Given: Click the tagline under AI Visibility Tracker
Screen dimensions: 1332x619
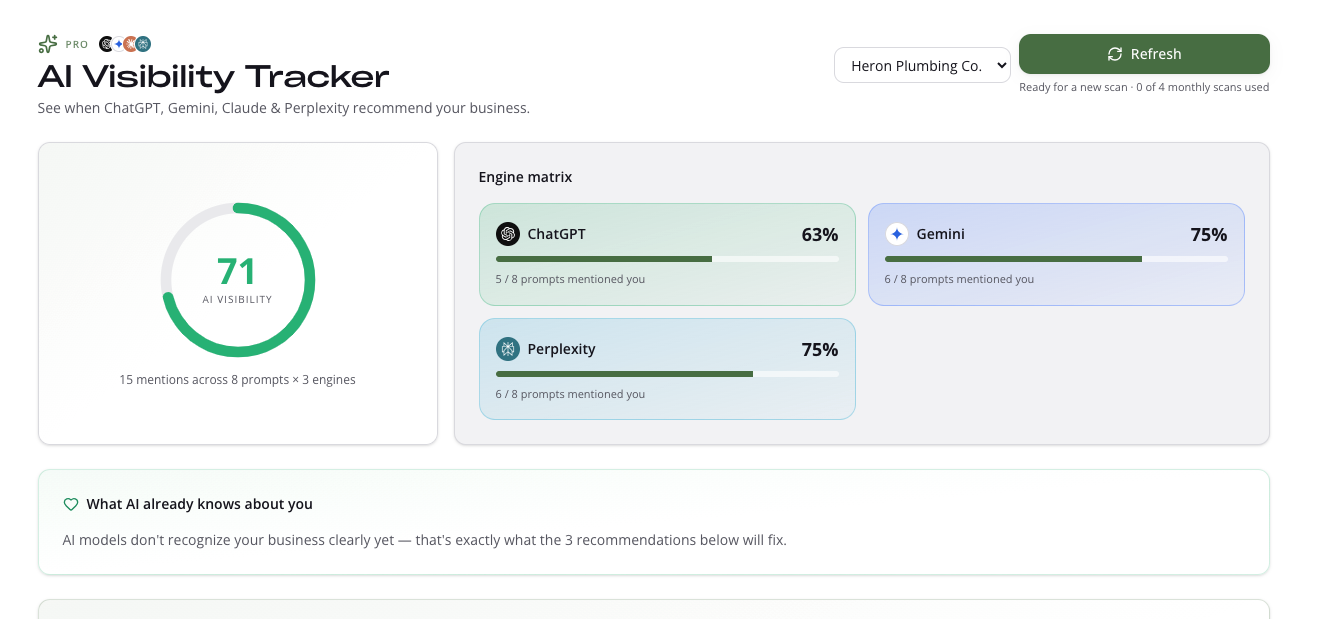Looking at the screenshot, I should pyautogui.click(x=284, y=108).
